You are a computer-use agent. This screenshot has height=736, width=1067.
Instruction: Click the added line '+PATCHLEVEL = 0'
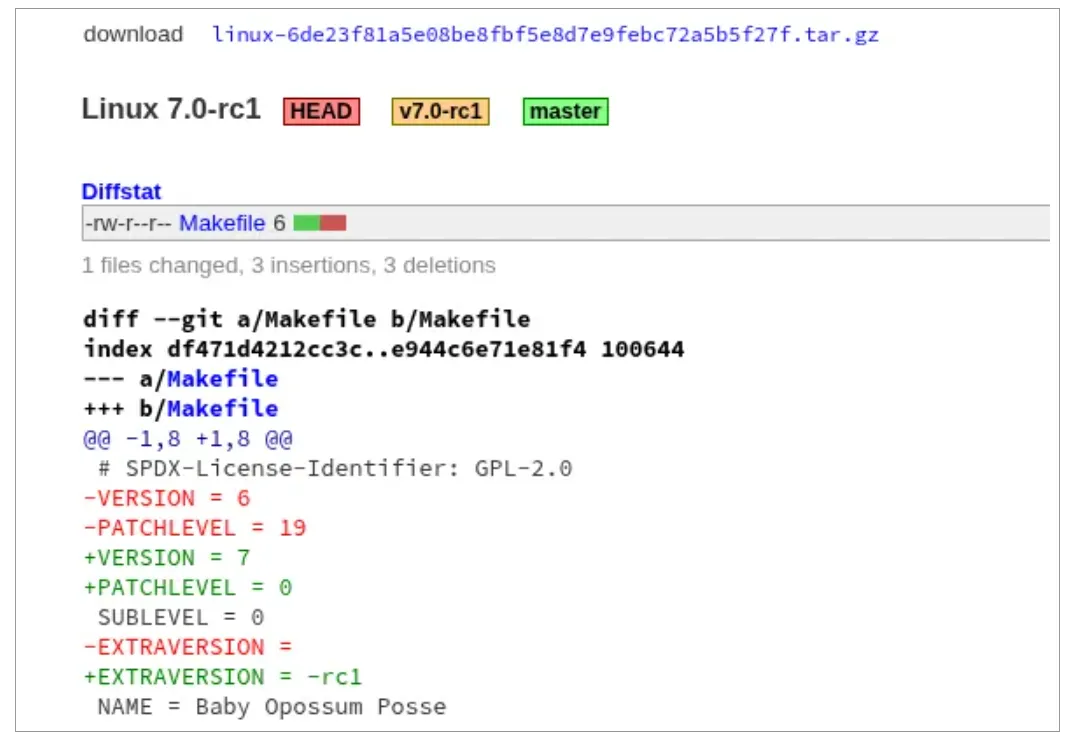[188, 588]
